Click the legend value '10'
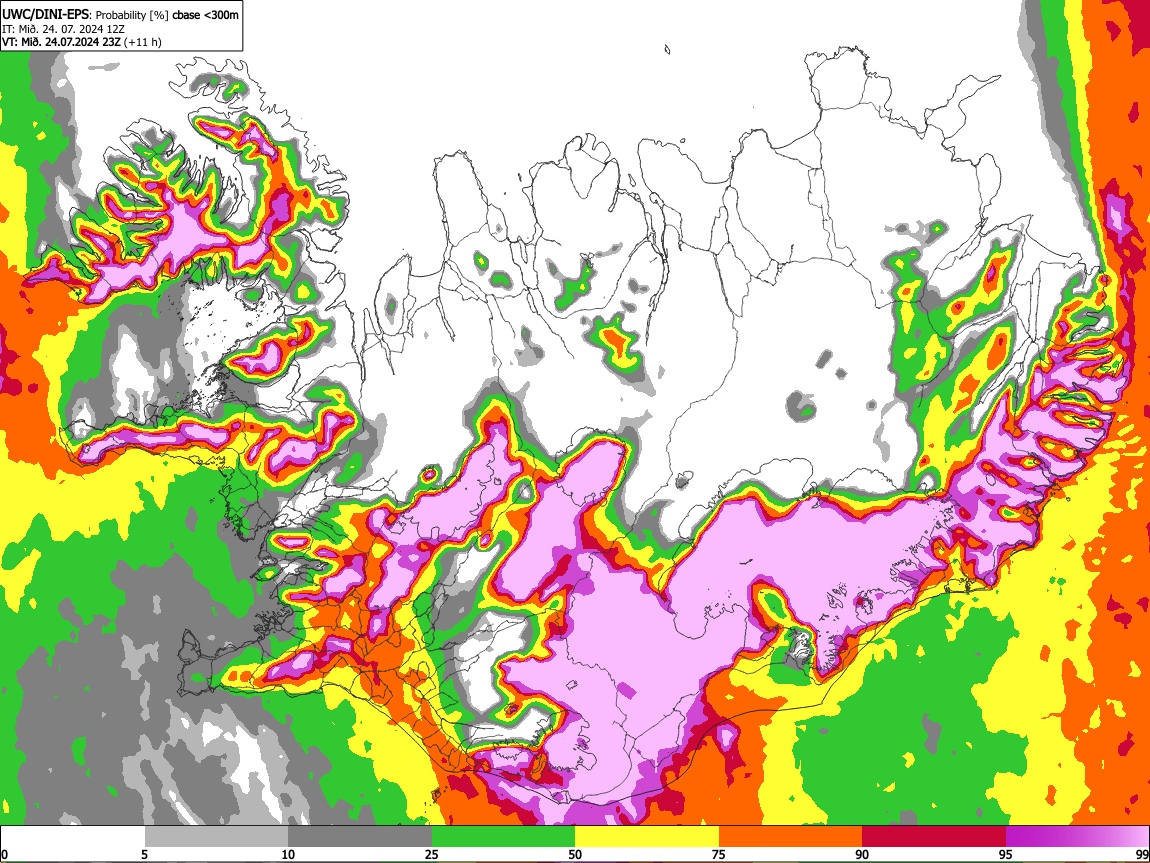The image size is (1150, 863). click(288, 854)
